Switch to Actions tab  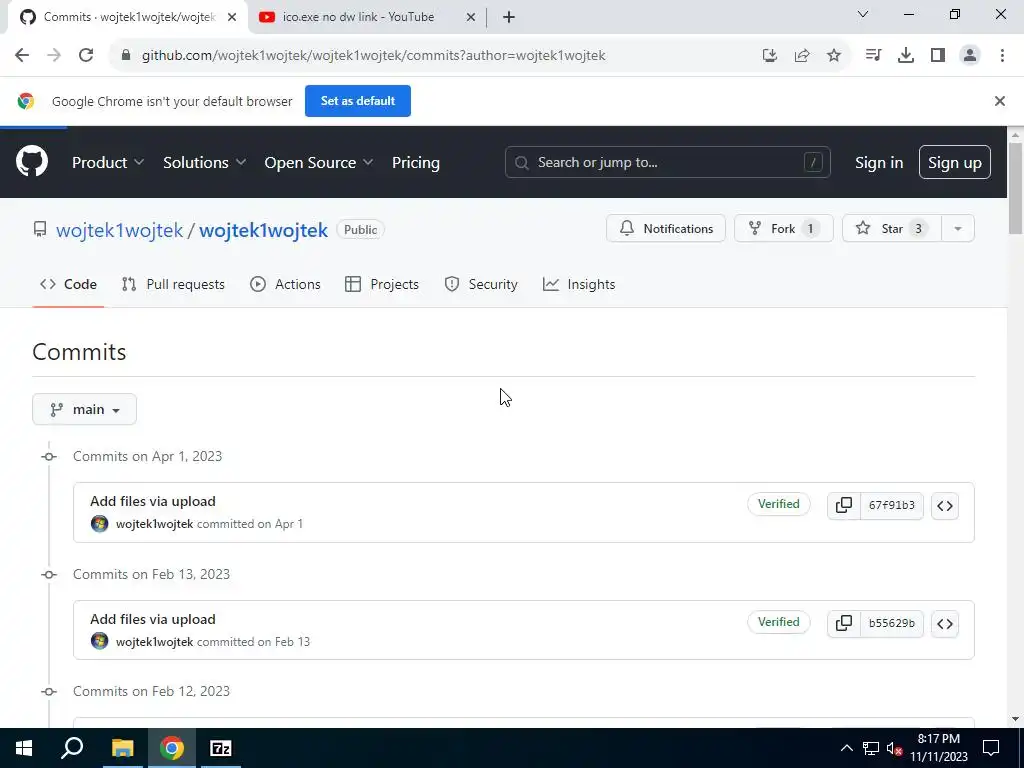pyautogui.click(x=285, y=285)
